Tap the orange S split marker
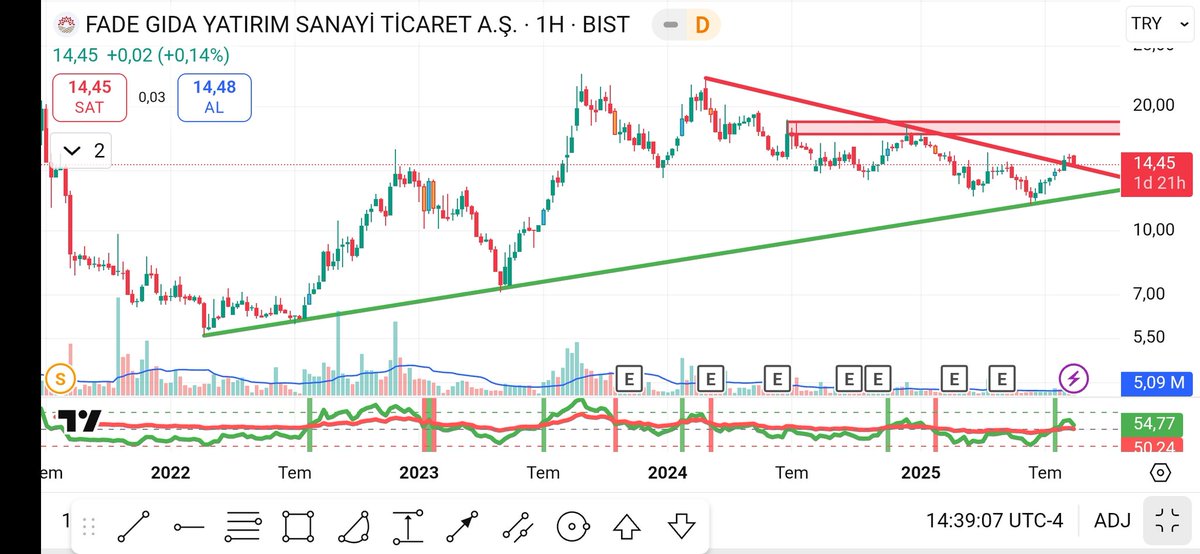 tap(62, 378)
